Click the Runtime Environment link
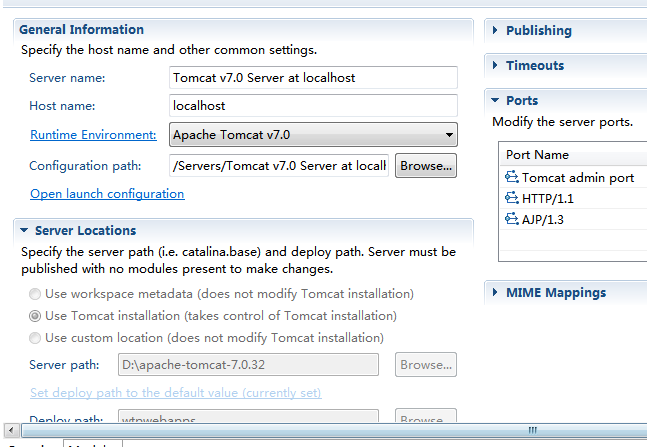 click(93, 135)
